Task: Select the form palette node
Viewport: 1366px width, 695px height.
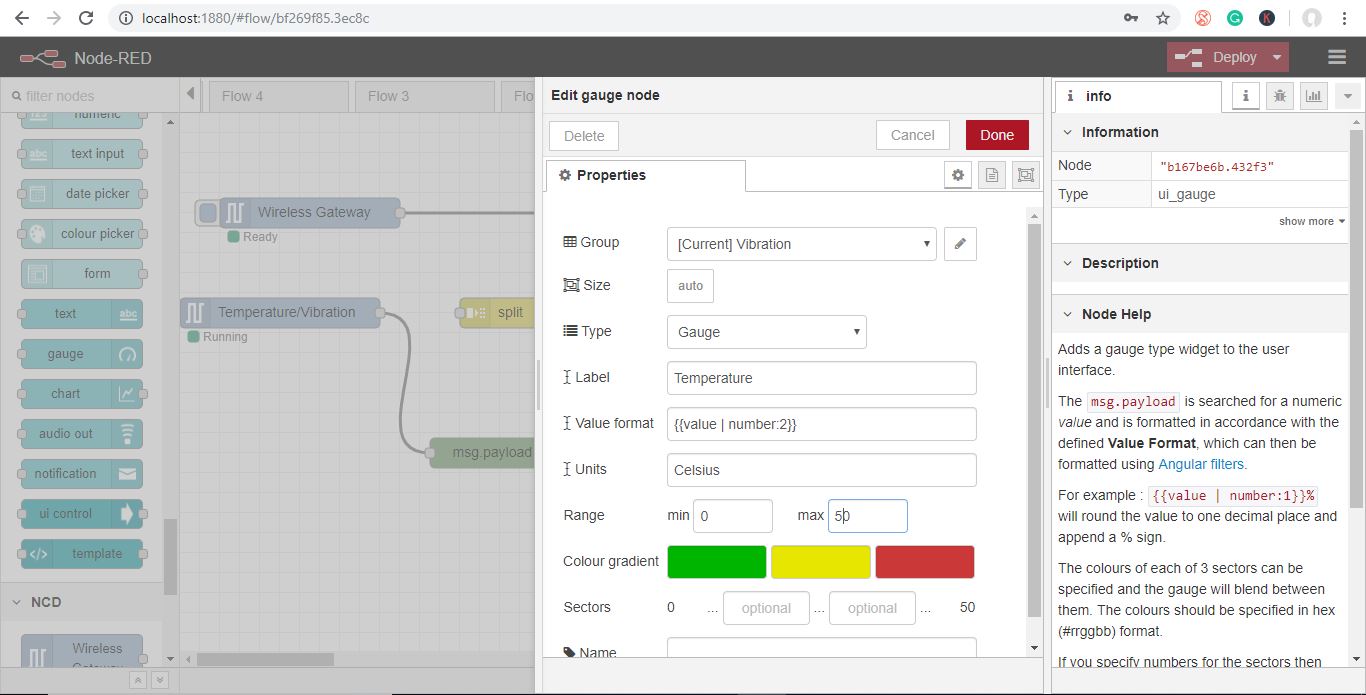Action: pyautogui.click(x=82, y=274)
